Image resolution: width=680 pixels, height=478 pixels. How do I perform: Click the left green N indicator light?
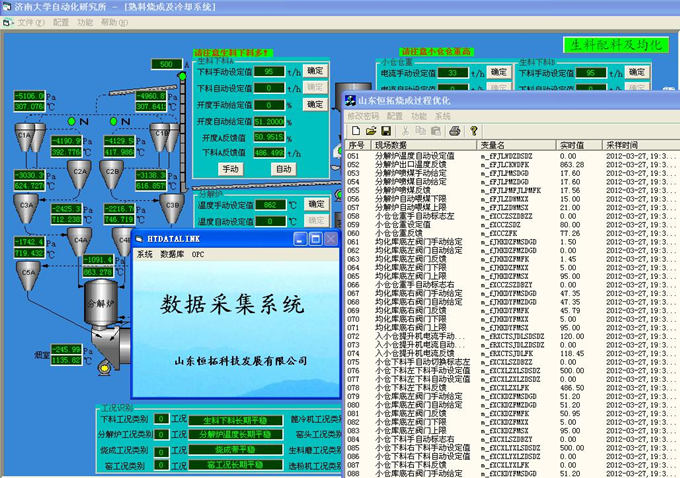coord(71,121)
